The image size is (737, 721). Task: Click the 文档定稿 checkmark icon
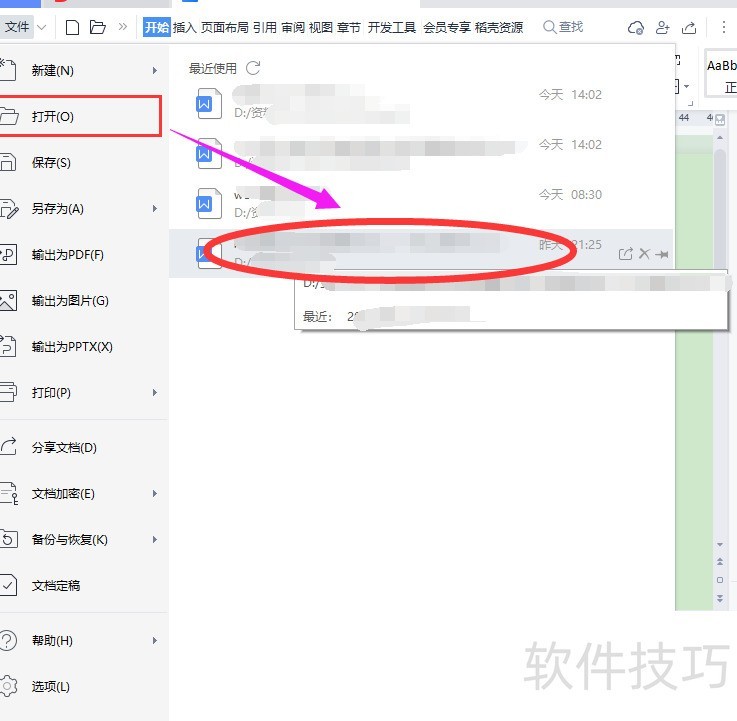tap(8, 586)
